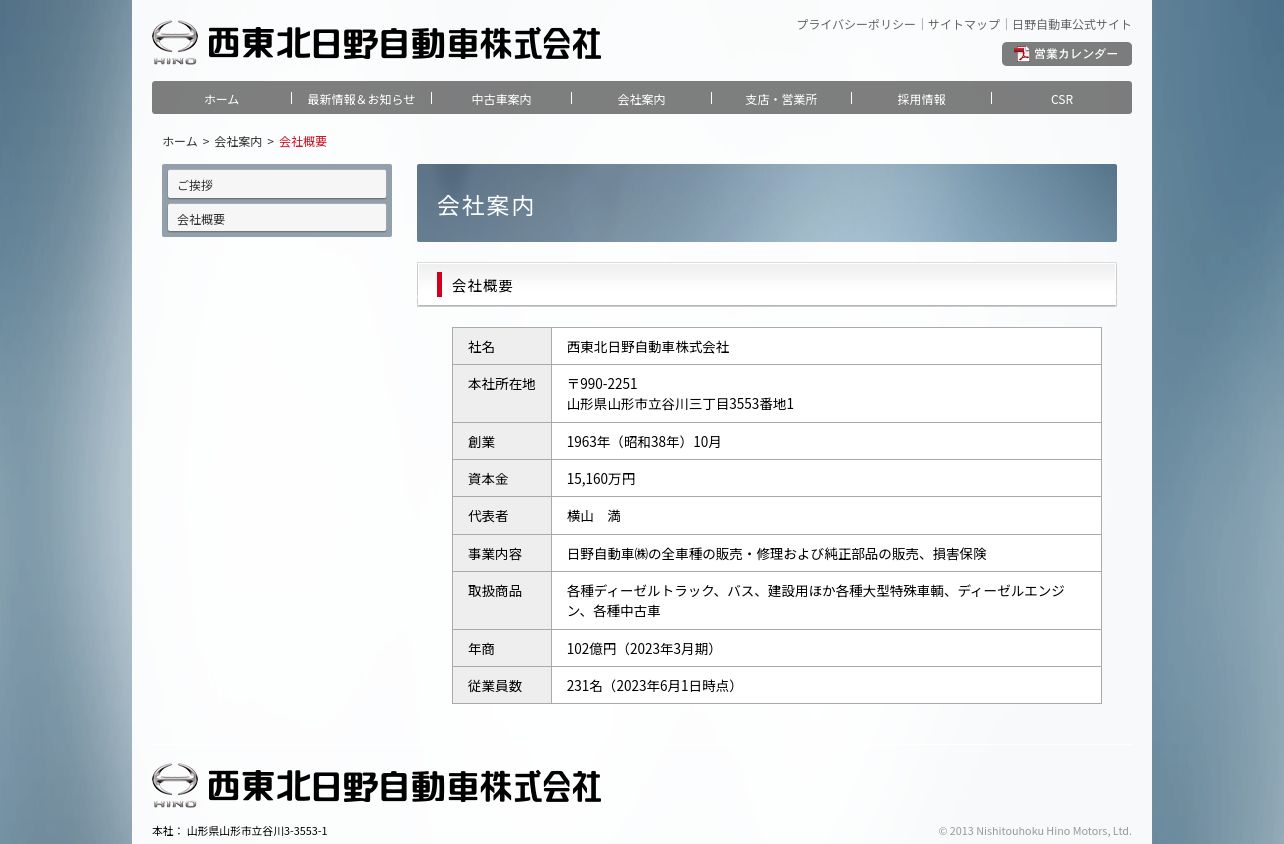Image resolution: width=1284 pixels, height=844 pixels.
Task: Open the 営業カレンダー button
Action: coord(1067,54)
